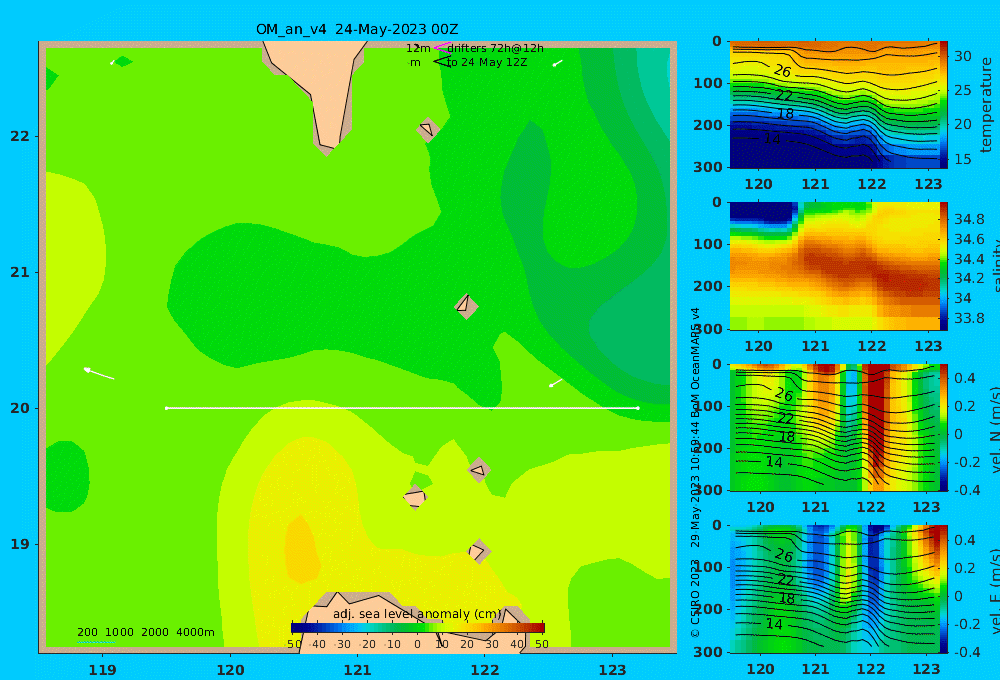This screenshot has width=1000, height=680.
Task: Click the Luzon coast landmass at the map bottom
Action: pos(415,622)
